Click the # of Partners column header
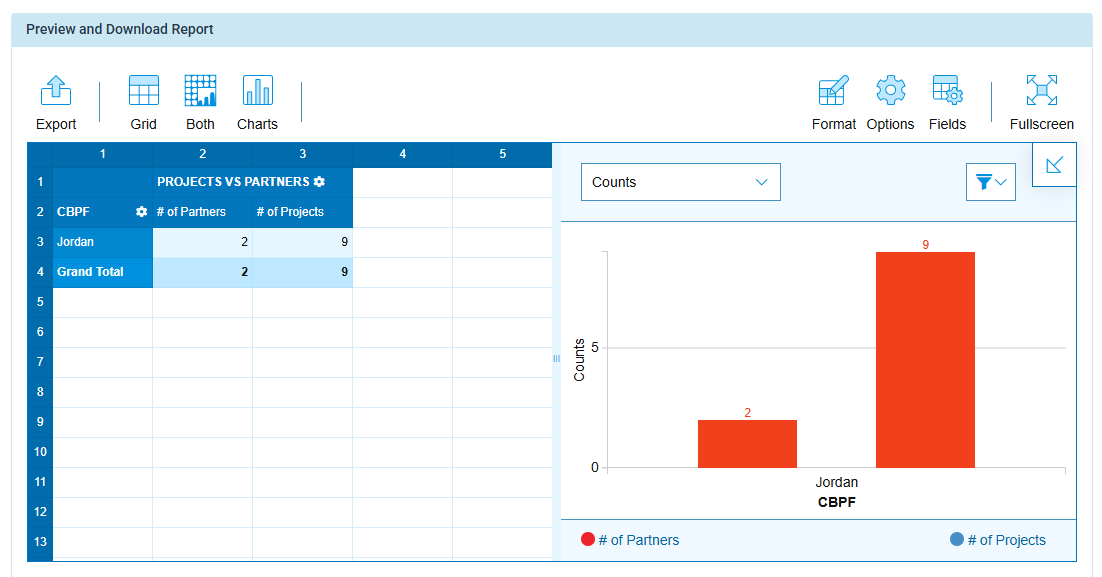The image size is (1102, 577). (x=202, y=212)
